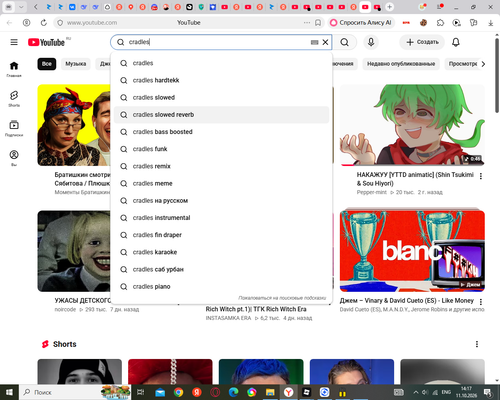Screen dimensions: 500x400
Task: Open the INSTASAMKA ERA channel link
Action: (x=228, y=318)
